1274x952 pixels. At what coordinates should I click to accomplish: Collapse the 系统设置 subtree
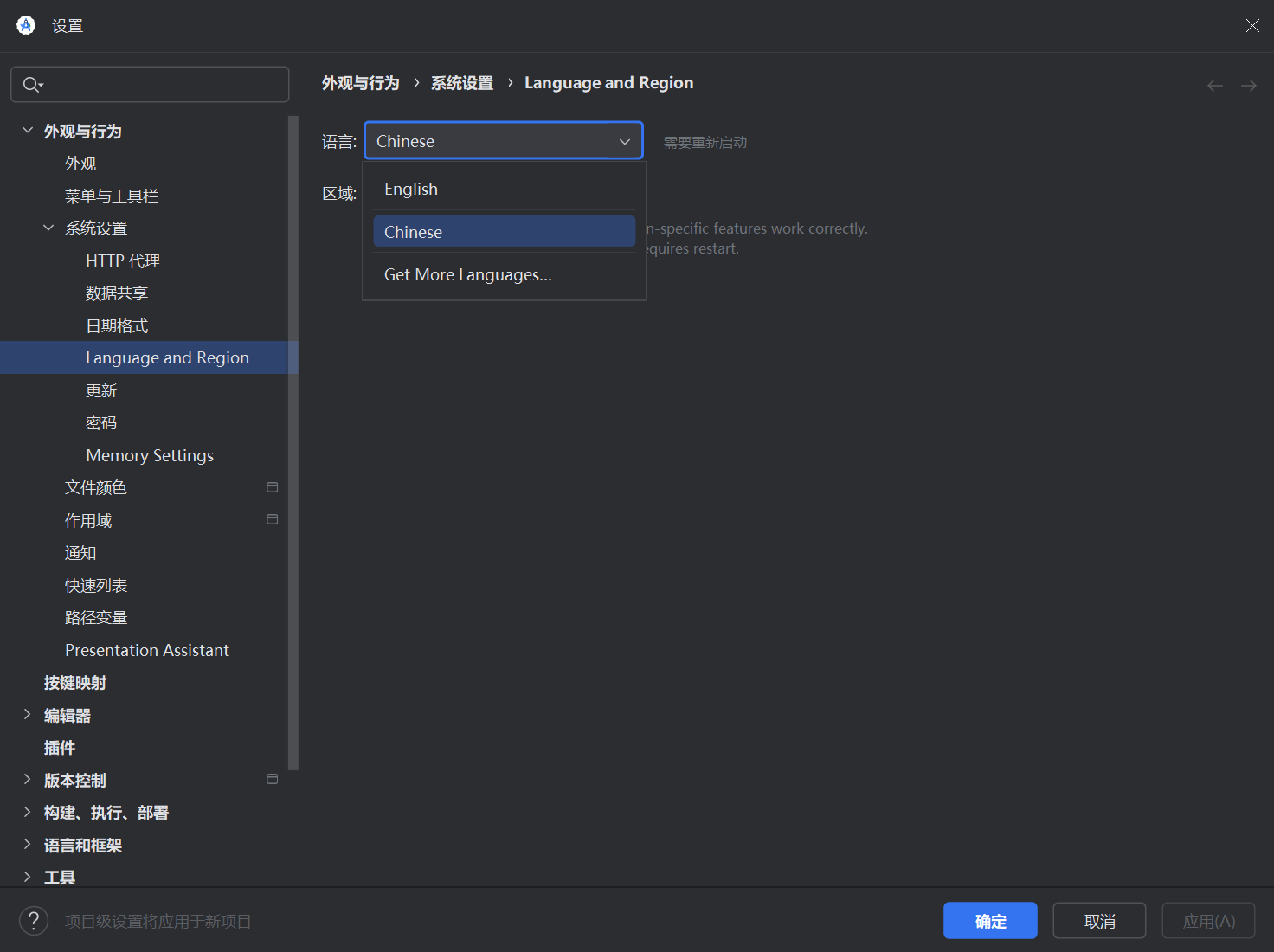48,228
